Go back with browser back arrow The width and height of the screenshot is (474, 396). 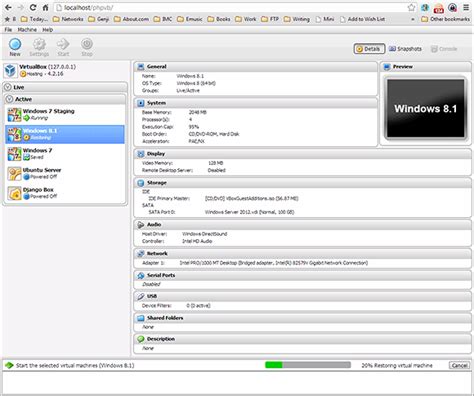click(x=8, y=7)
